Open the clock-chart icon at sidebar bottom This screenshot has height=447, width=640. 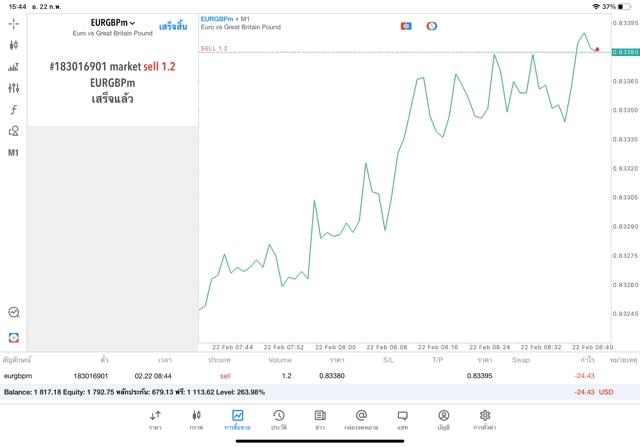coord(13,313)
